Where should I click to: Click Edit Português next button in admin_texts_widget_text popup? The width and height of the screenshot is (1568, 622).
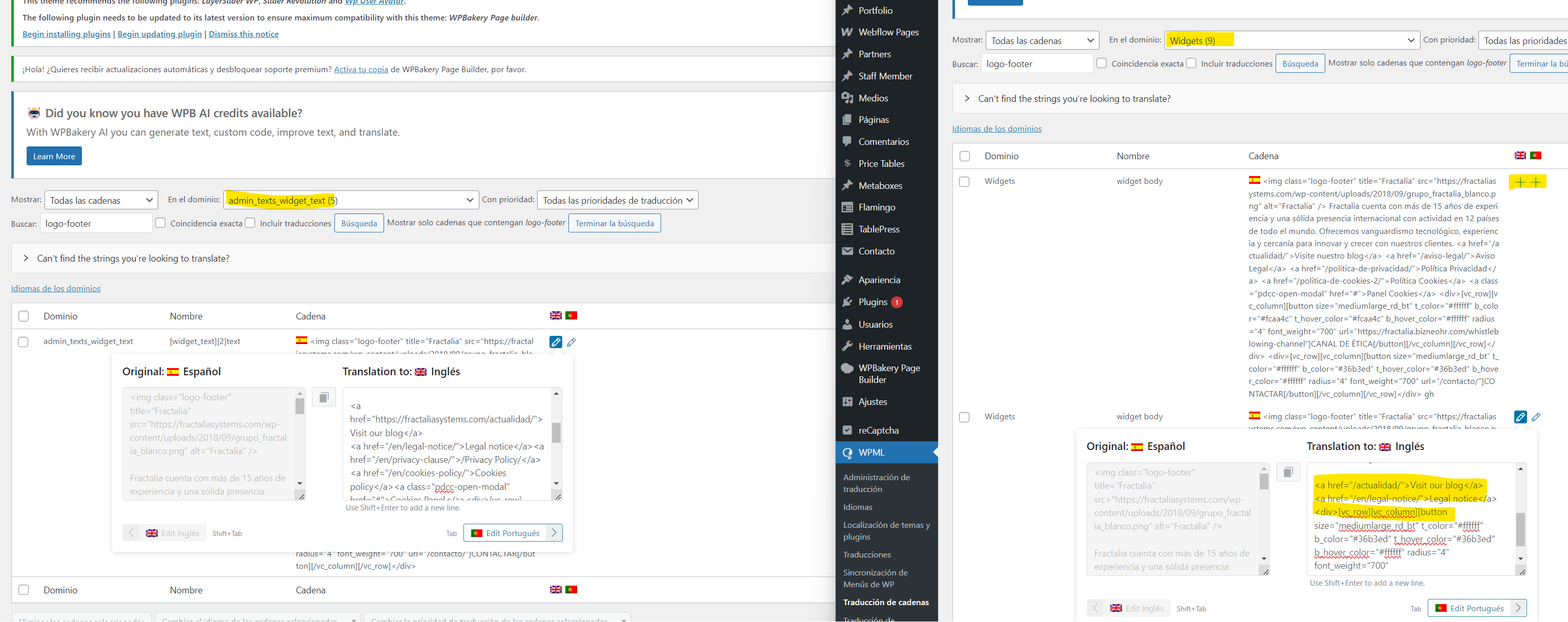point(513,533)
